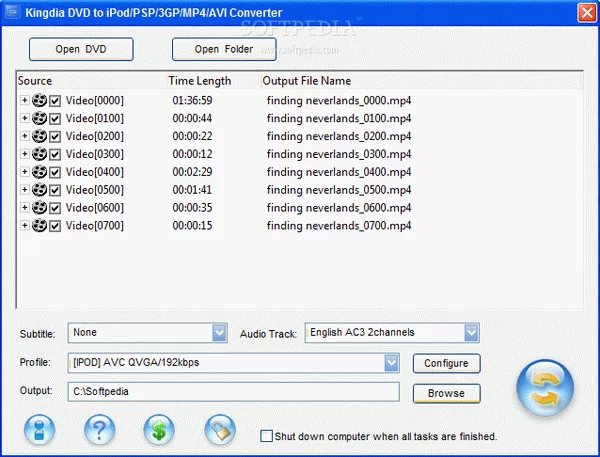
Task: Expand the Video[0700] tree node
Action: click(x=24, y=225)
